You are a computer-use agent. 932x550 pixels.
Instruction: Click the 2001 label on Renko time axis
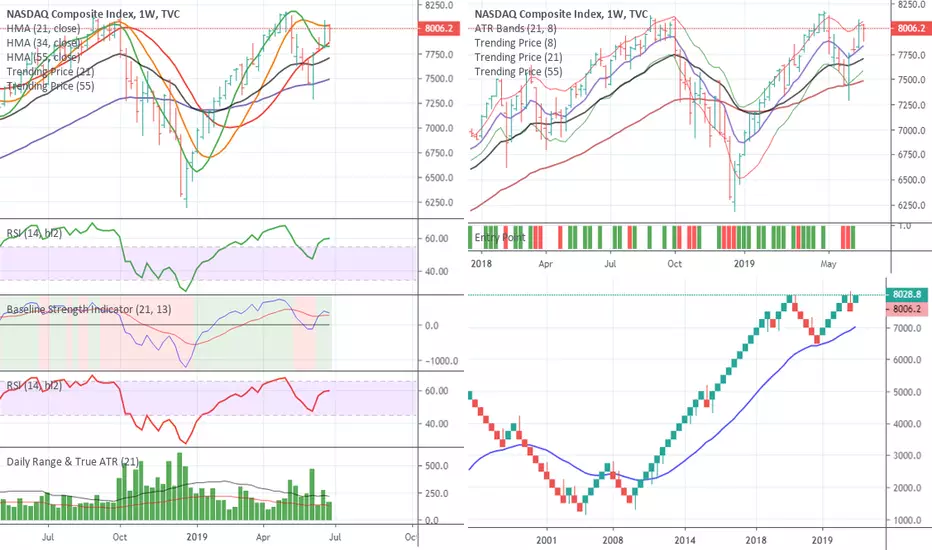546,540
